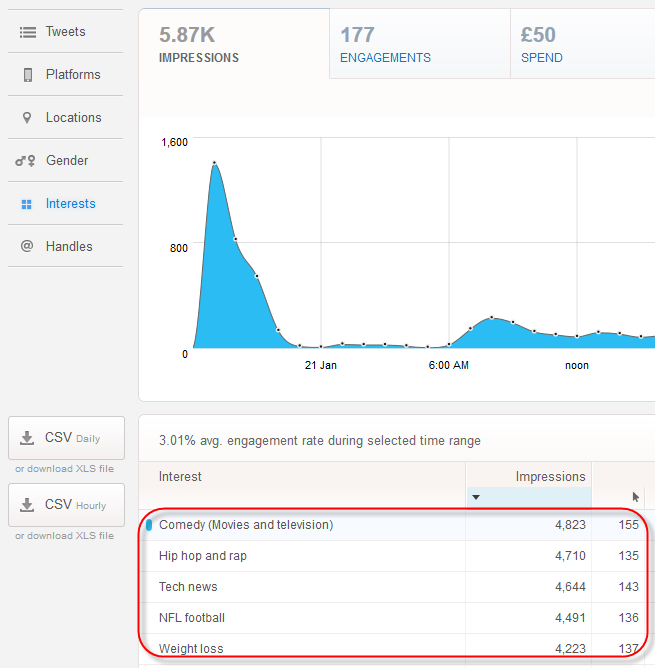
Task: Sort by Impressions using the dropdown arrow
Action: pyautogui.click(x=476, y=497)
